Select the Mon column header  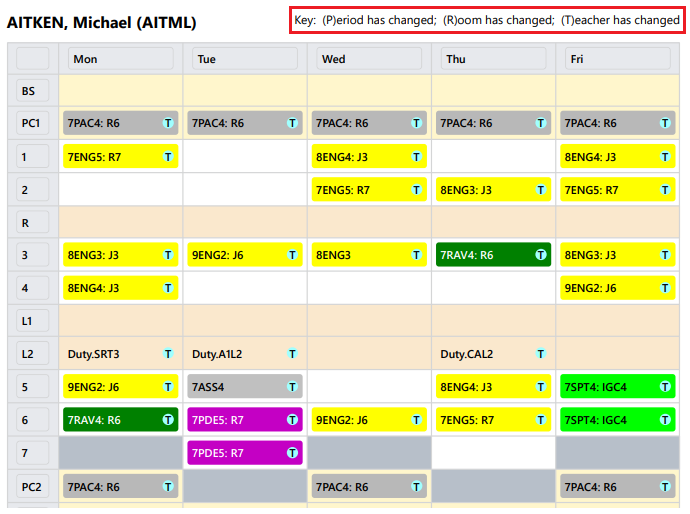[121, 59]
